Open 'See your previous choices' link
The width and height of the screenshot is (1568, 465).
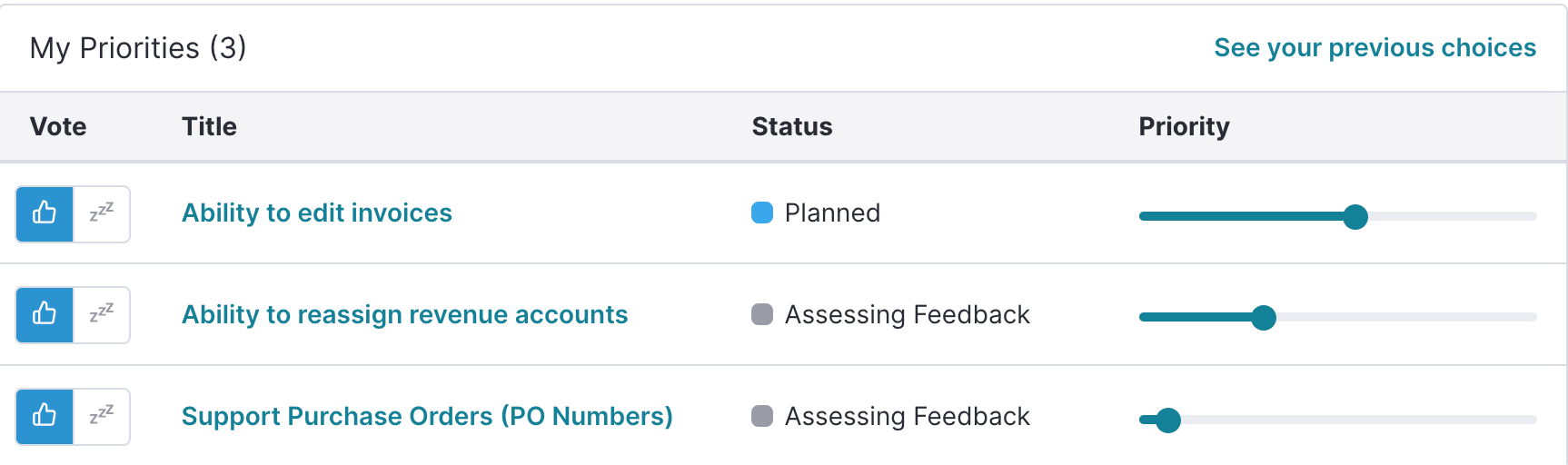[x=1374, y=47]
